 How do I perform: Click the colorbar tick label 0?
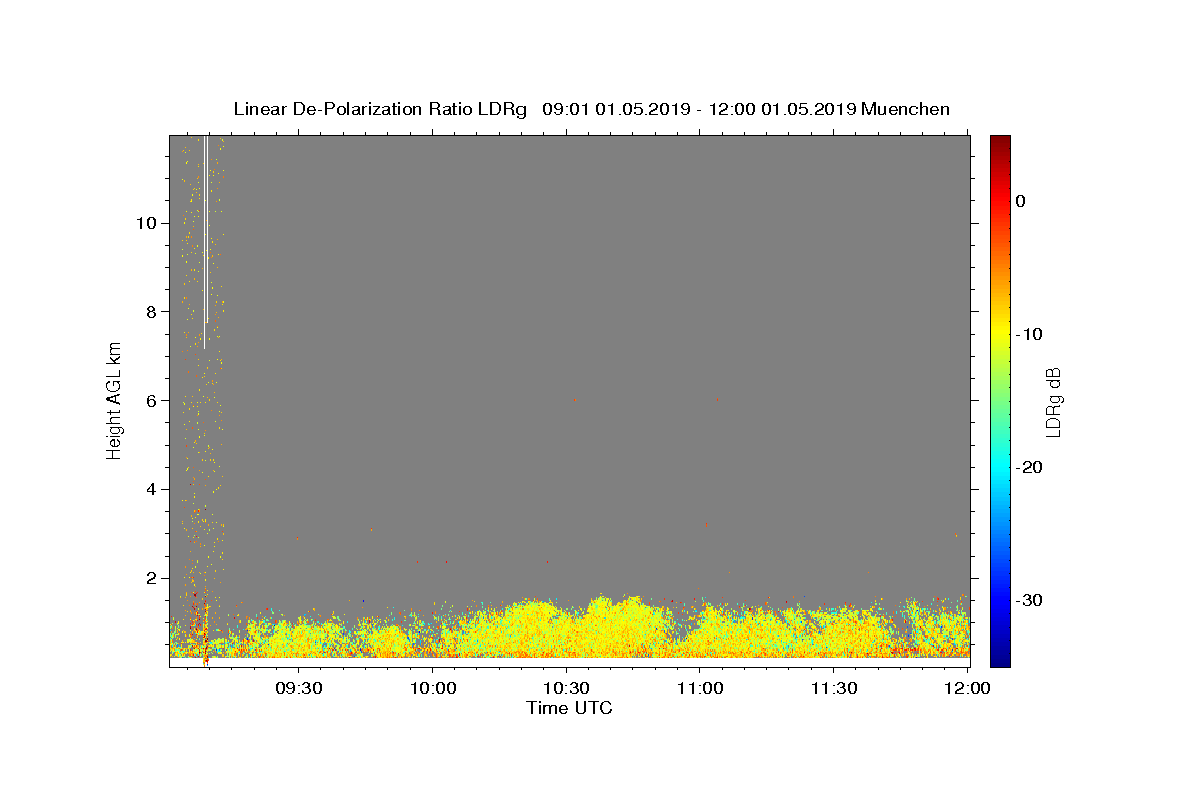coord(1020,201)
